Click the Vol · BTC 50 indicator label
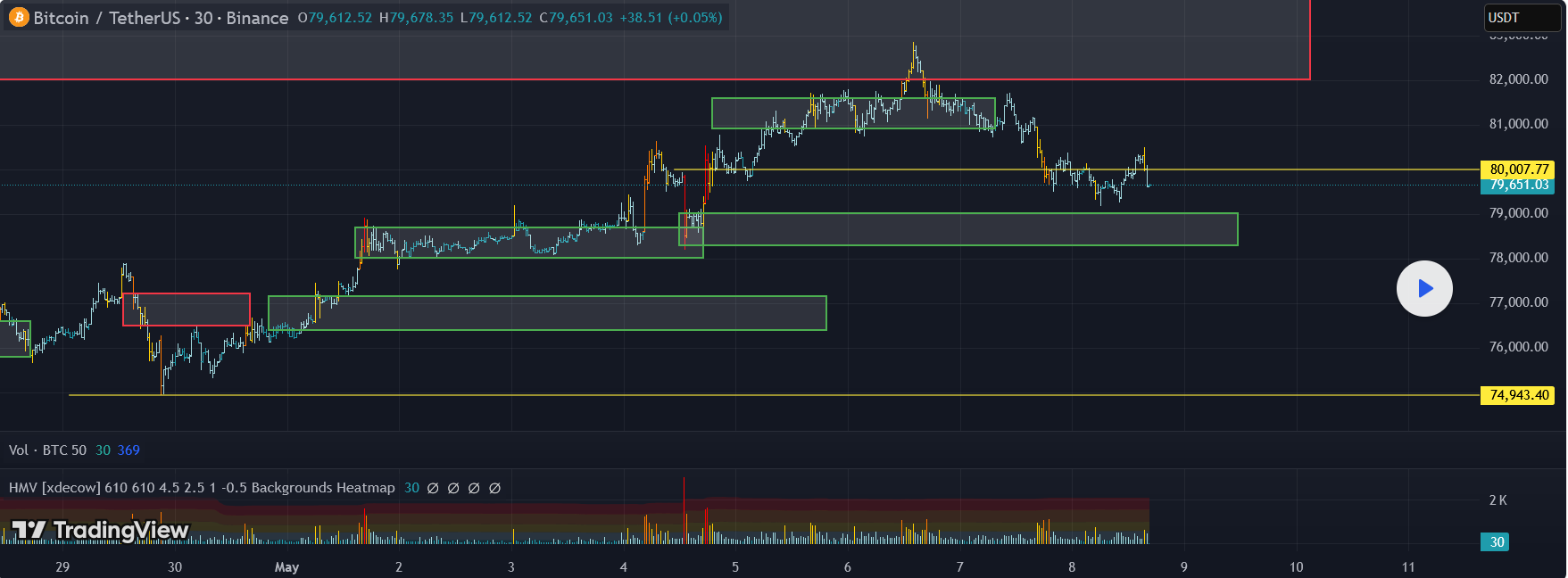Screen dimensions: 1568x578 click(x=48, y=450)
